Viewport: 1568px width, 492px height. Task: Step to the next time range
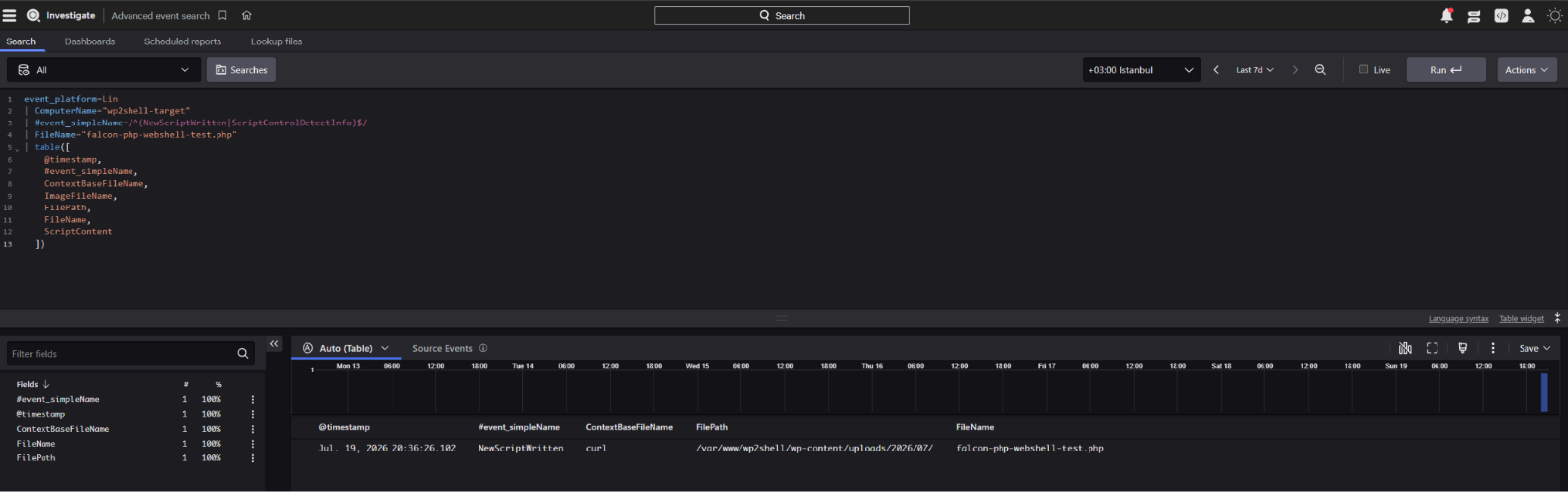pos(1295,70)
